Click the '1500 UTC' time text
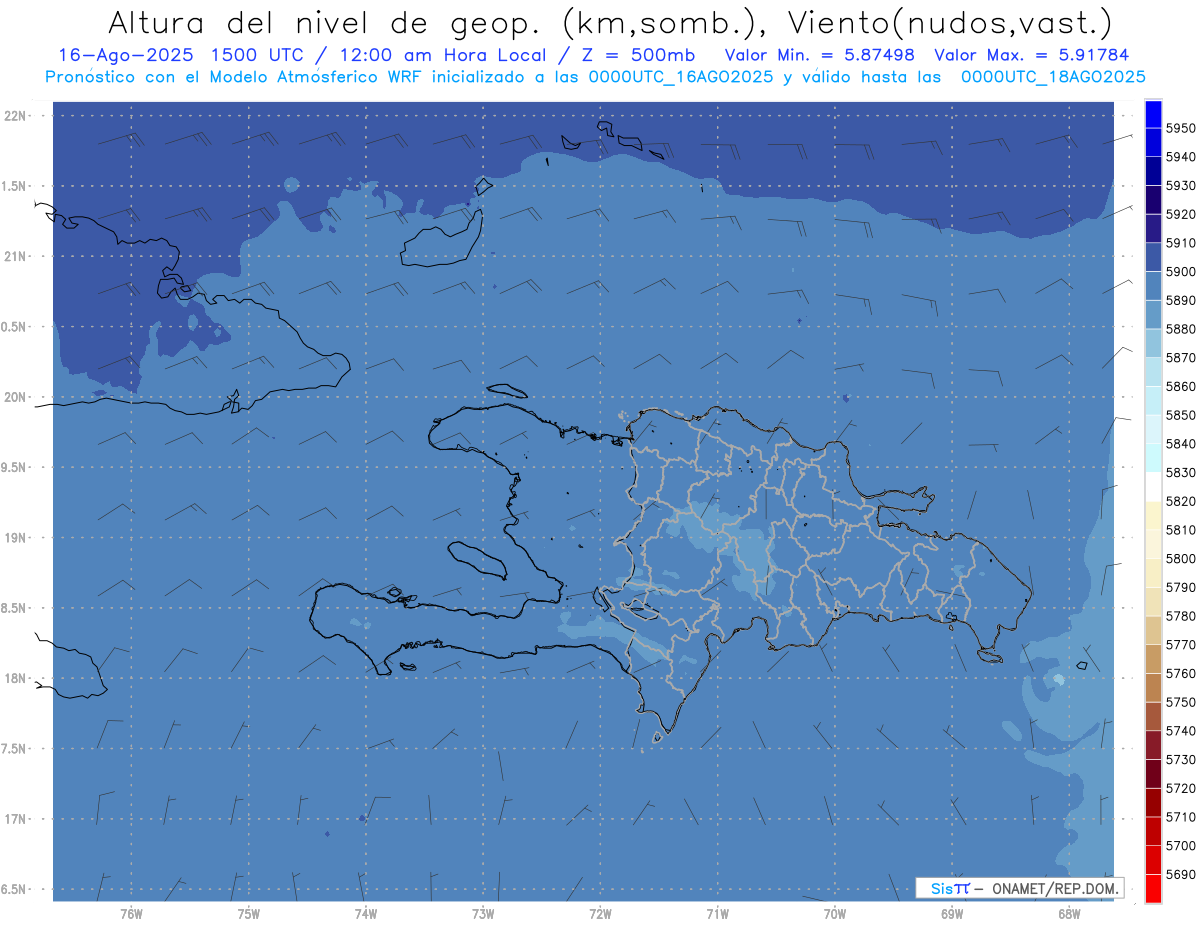The image size is (1200, 927). [257, 55]
